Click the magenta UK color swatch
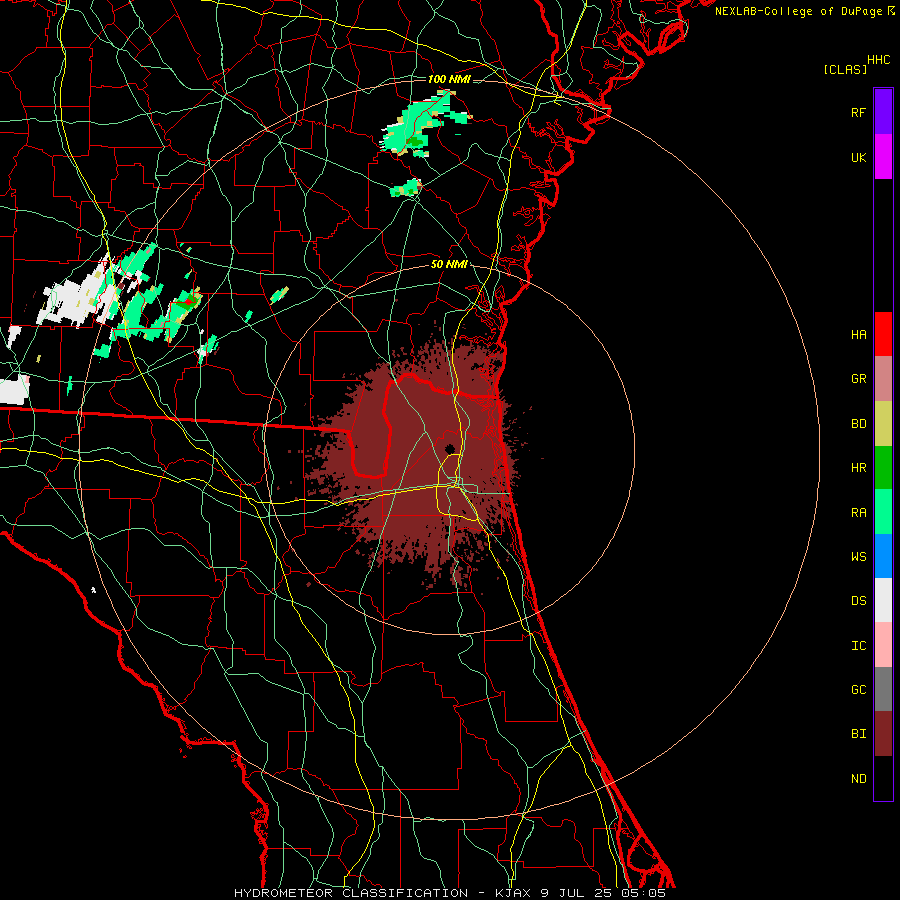The height and width of the screenshot is (900, 900). (x=883, y=157)
